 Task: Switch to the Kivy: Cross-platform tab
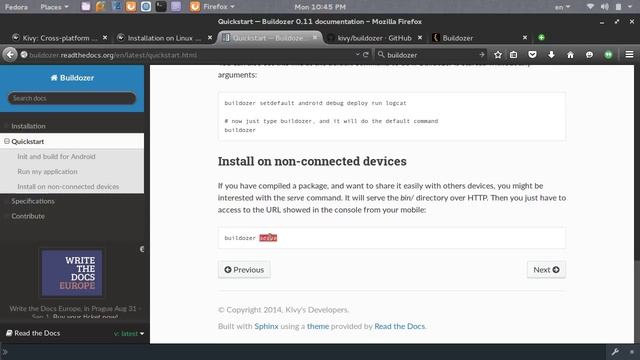60,38
